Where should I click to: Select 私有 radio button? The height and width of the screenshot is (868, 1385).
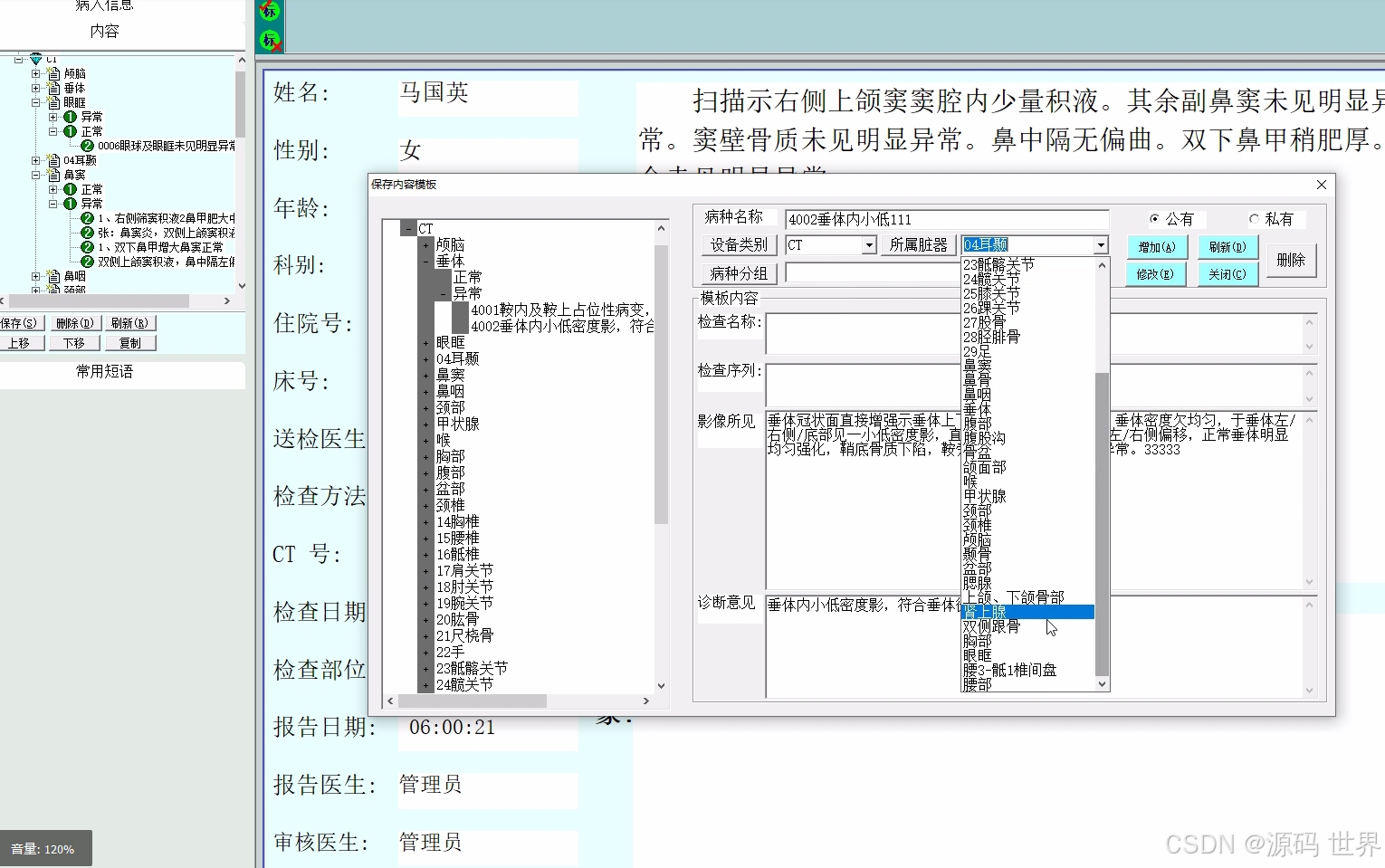[1254, 219]
